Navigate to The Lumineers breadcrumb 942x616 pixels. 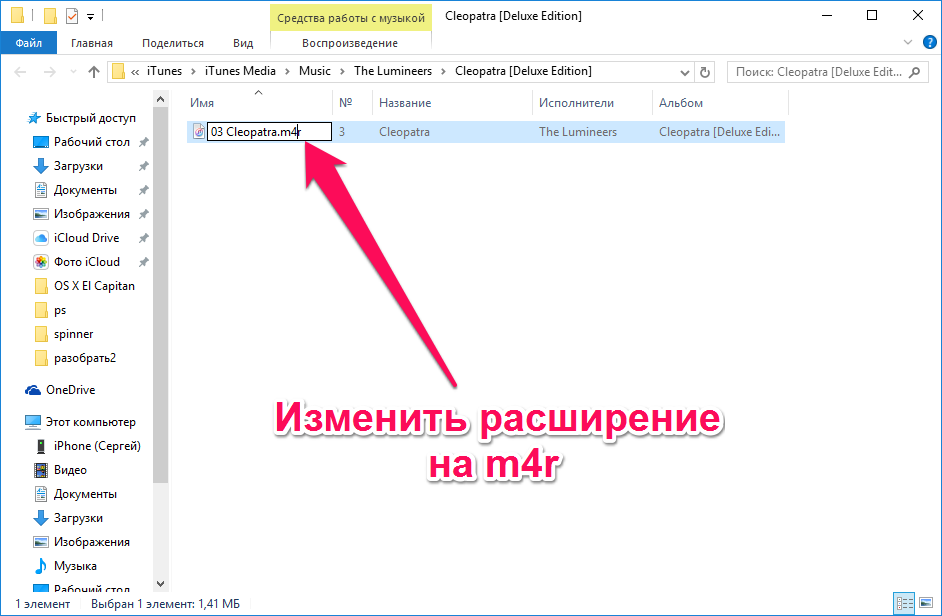(392, 71)
